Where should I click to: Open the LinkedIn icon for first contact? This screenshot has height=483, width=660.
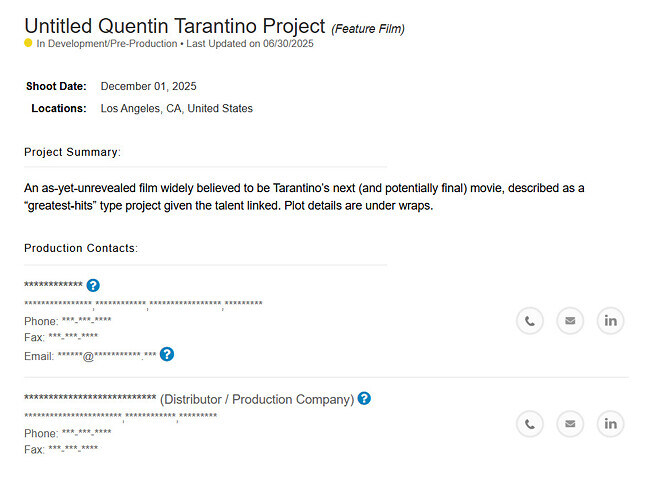point(610,321)
